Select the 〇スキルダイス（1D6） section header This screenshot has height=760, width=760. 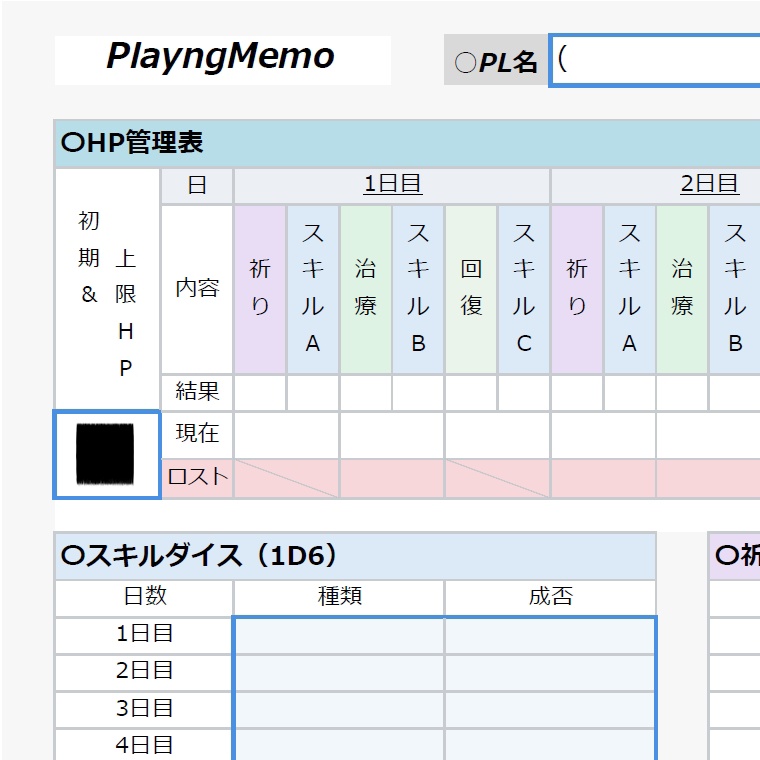(355, 556)
